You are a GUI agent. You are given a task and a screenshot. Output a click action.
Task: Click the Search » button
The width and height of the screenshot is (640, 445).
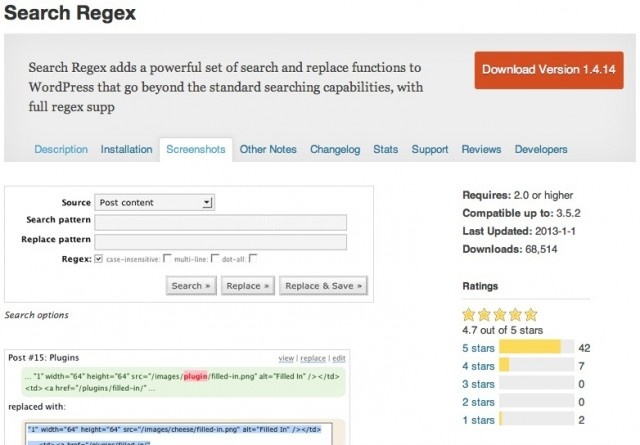click(x=191, y=286)
